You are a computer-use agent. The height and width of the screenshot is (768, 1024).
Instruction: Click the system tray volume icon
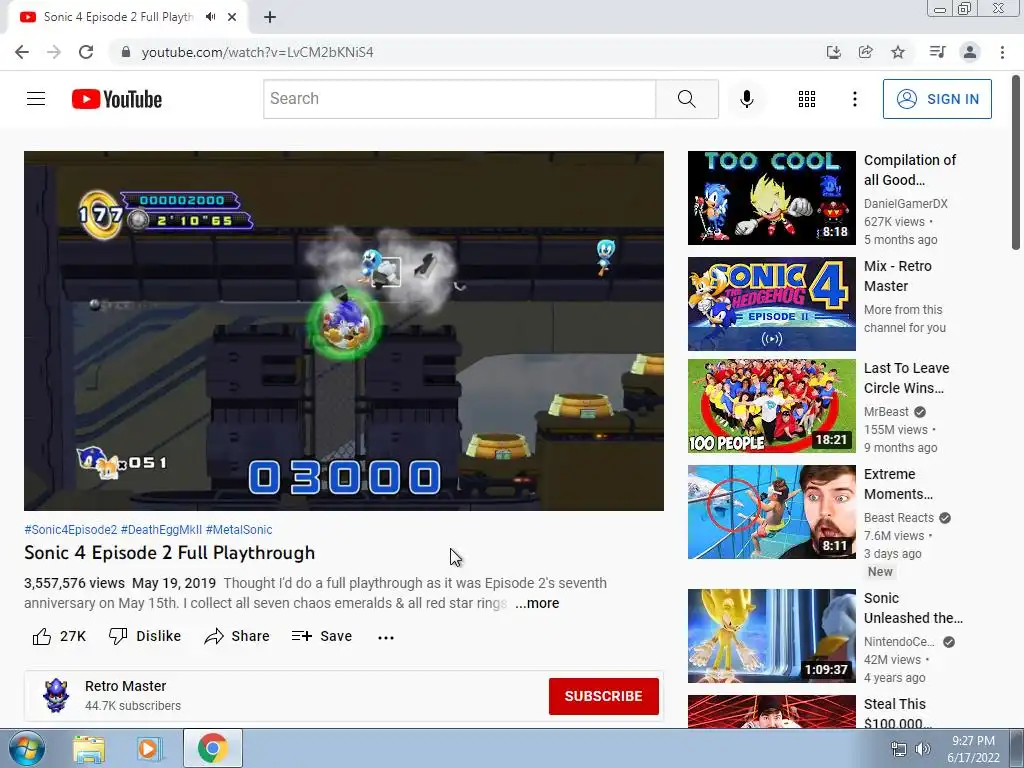923,749
